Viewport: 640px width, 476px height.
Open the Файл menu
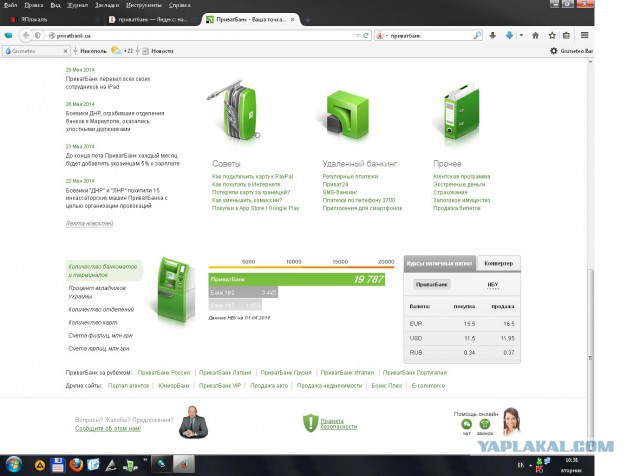point(10,5)
